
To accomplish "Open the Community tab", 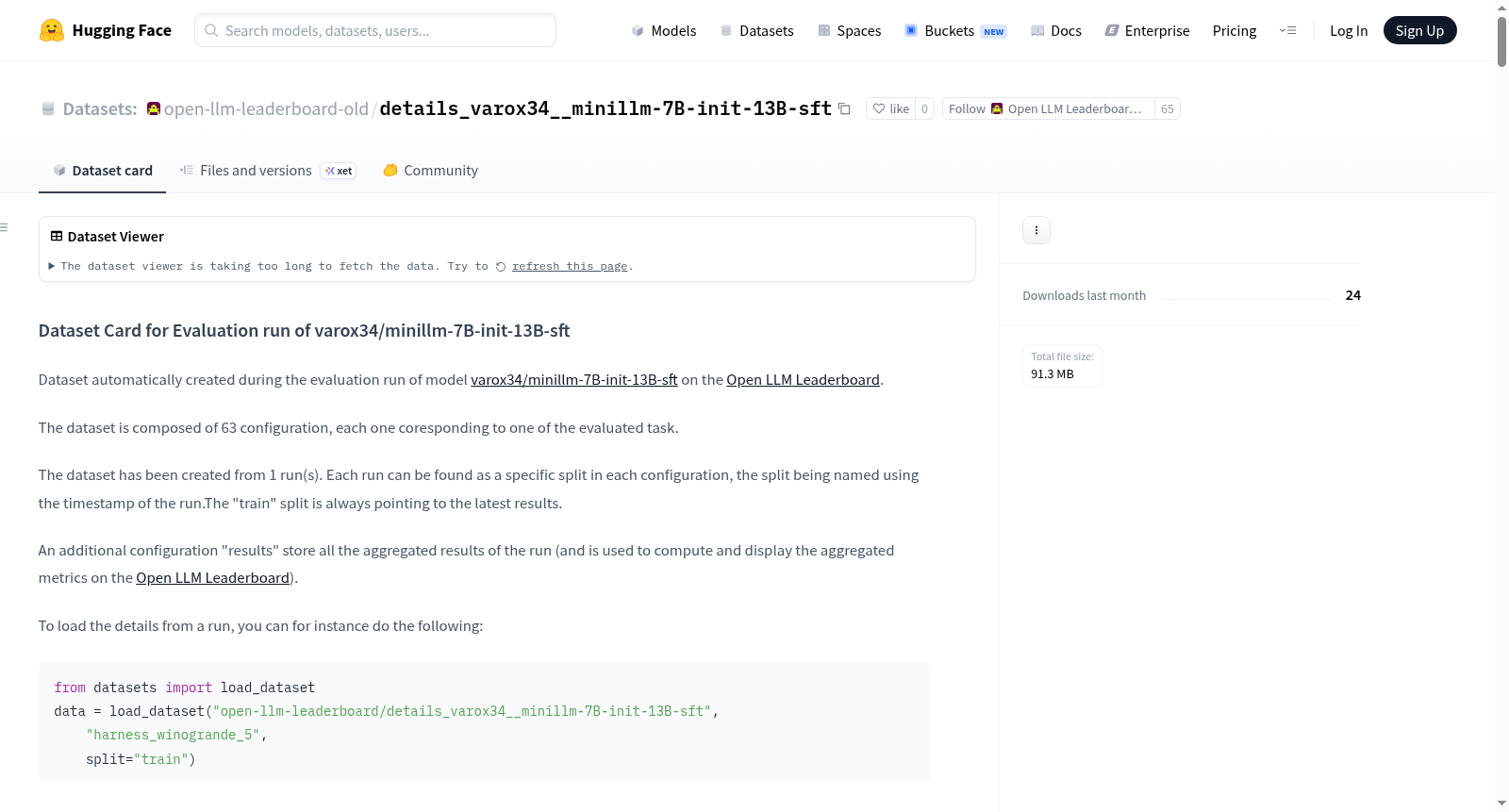I will pos(430,171).
